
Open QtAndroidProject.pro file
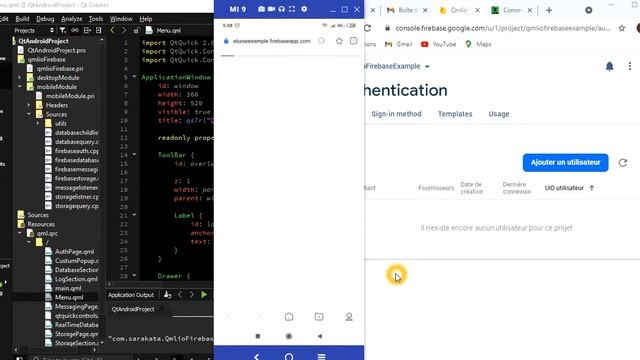point(56,50)
